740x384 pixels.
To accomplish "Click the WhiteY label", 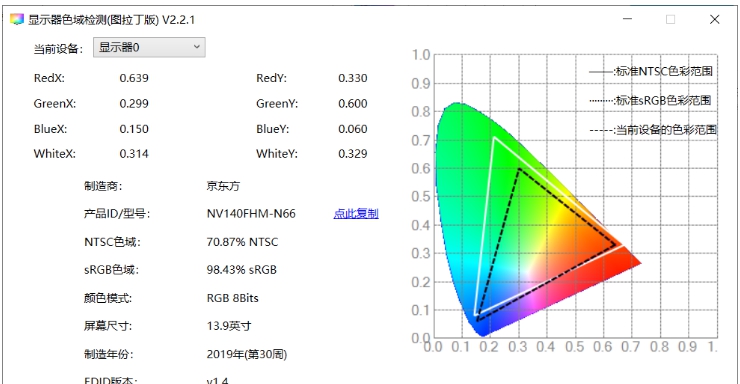I will [277, 154].
